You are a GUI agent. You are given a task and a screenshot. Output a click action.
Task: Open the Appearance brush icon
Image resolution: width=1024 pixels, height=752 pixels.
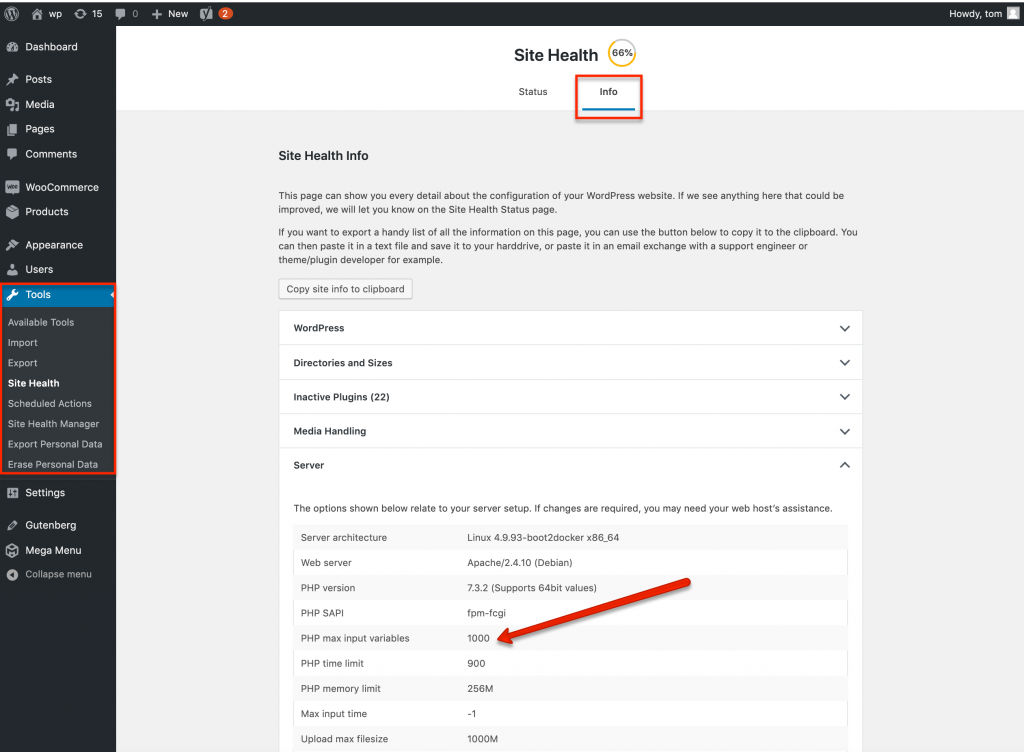pos(14,244)
